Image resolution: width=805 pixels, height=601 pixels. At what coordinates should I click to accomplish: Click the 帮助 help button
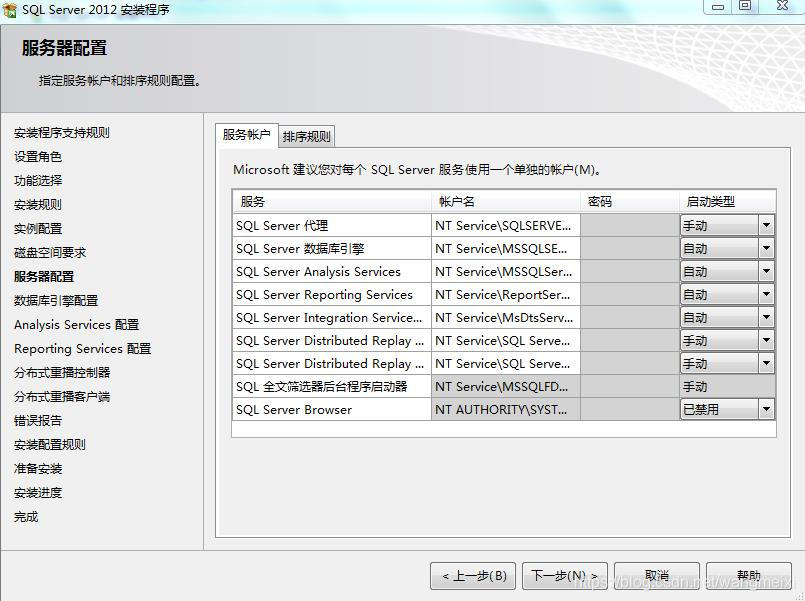(x=749, y=576)
